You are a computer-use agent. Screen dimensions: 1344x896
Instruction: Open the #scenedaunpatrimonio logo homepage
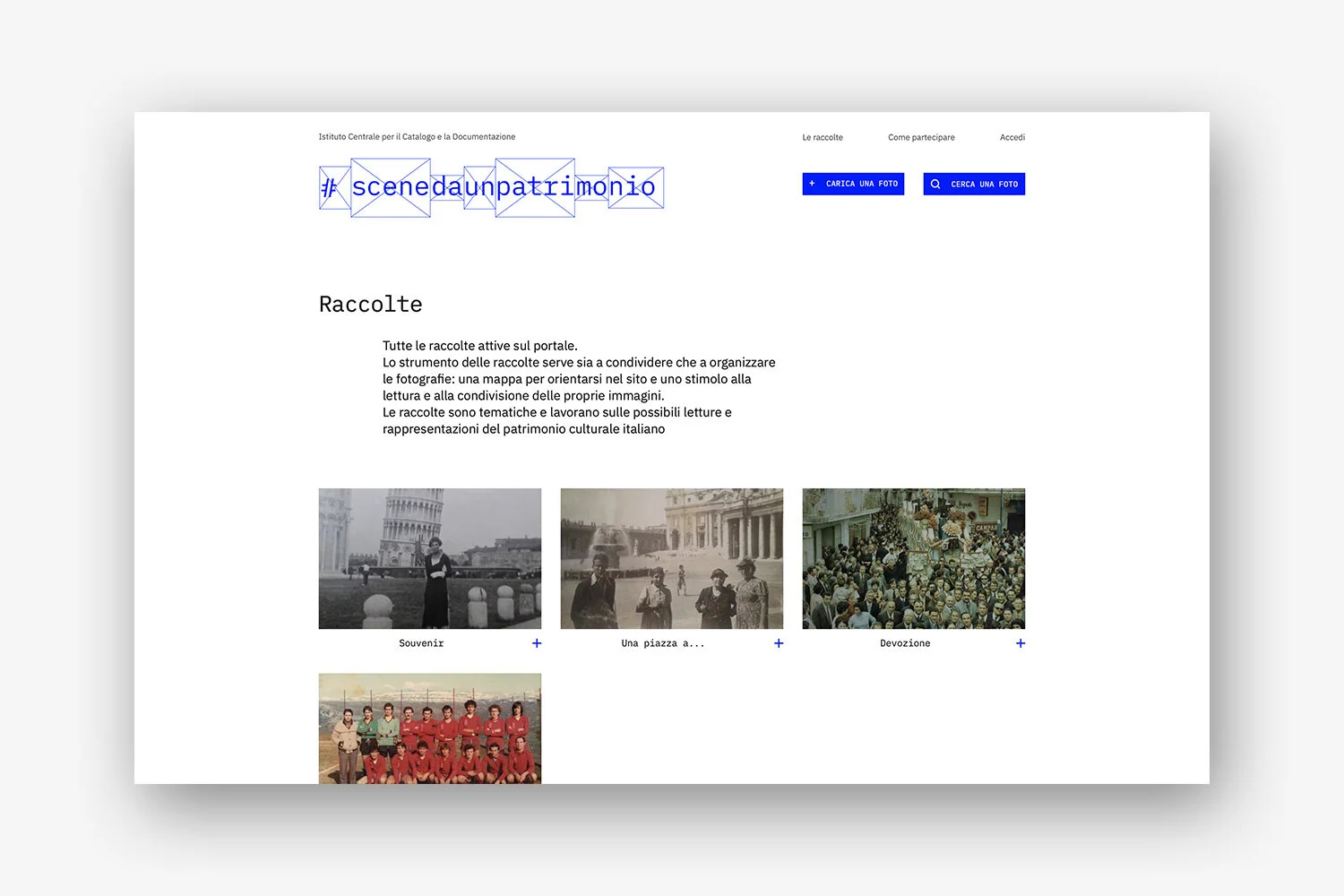coord(491,187)
